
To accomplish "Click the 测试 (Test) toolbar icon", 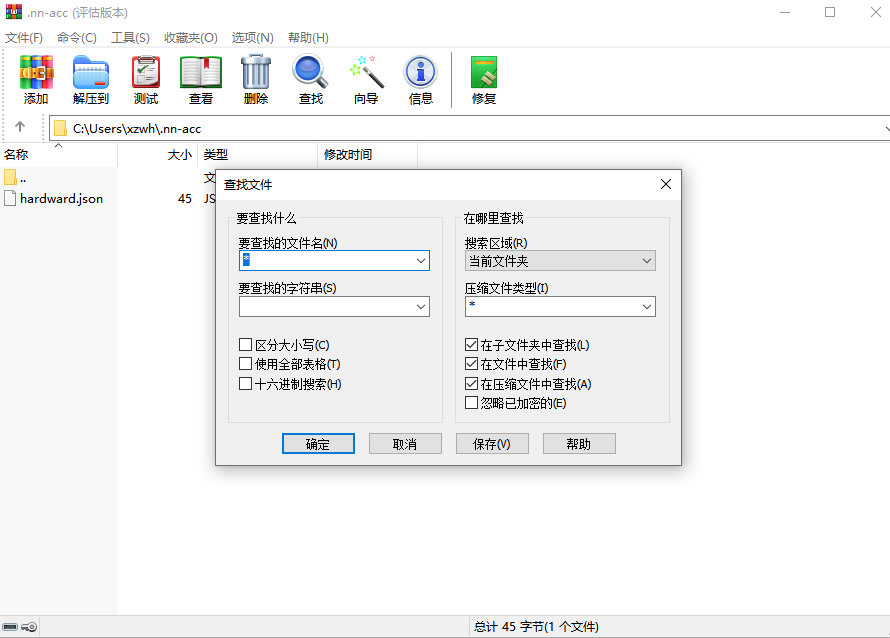I will [x=146, y=72].
